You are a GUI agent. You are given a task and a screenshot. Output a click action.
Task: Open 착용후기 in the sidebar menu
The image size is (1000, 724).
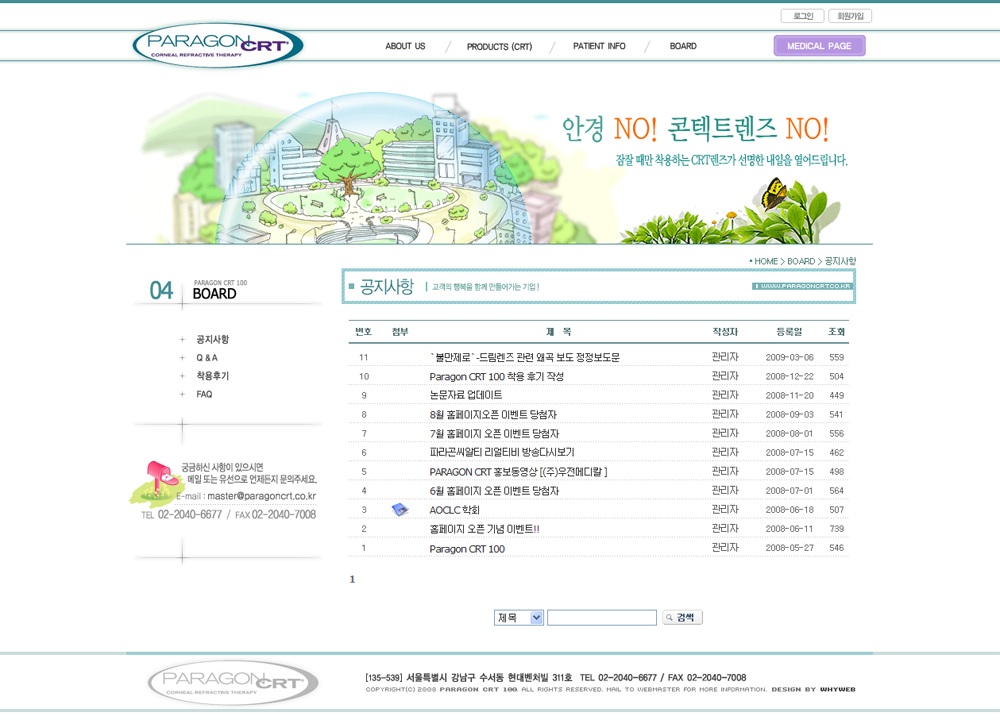click(212, 376)
